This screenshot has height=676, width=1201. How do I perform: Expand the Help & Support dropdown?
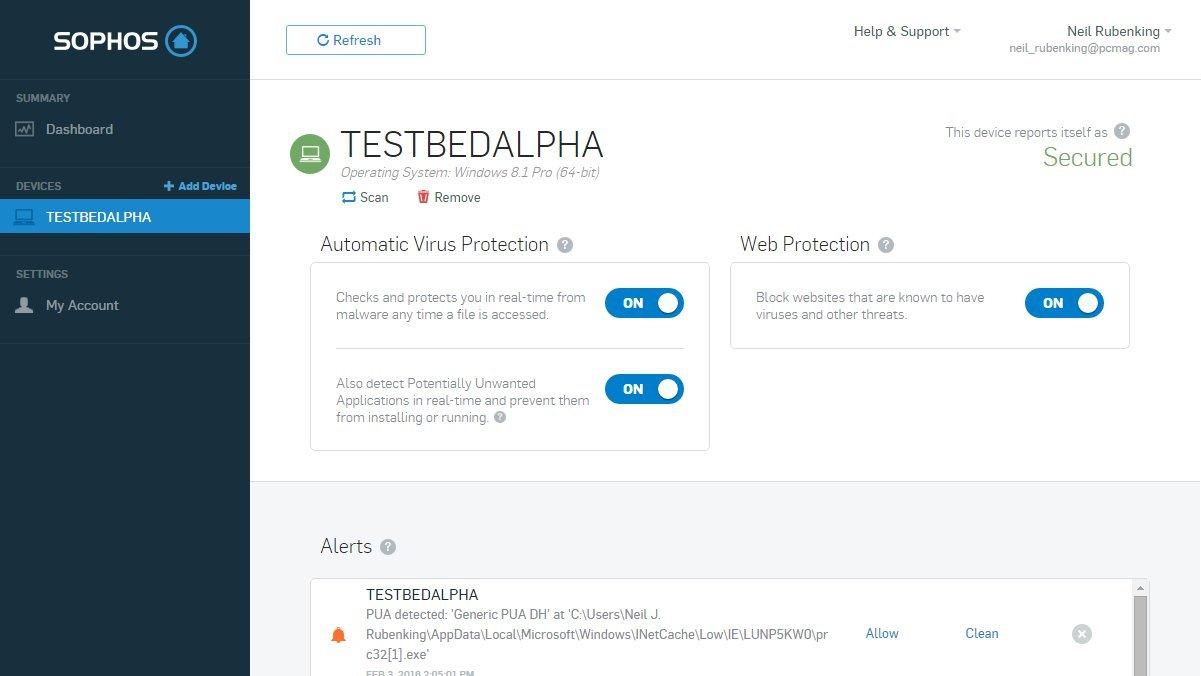(907, 31)
